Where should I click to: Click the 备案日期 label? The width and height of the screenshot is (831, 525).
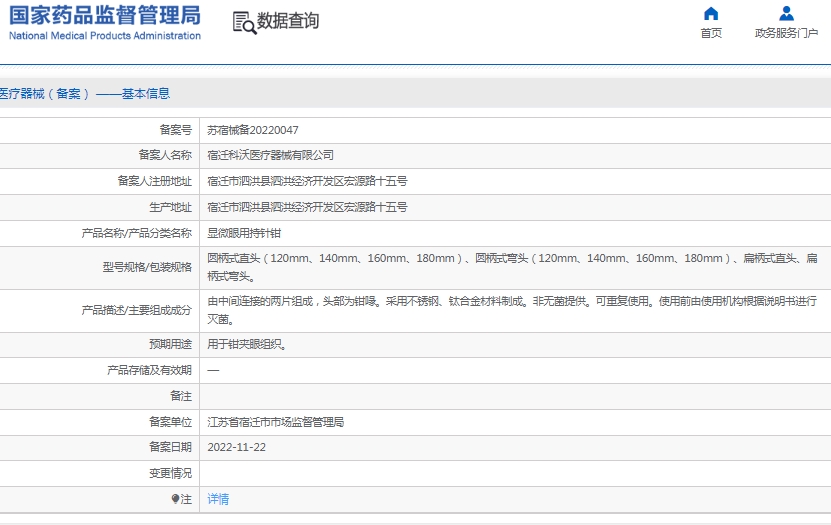(x=170, y=447)
